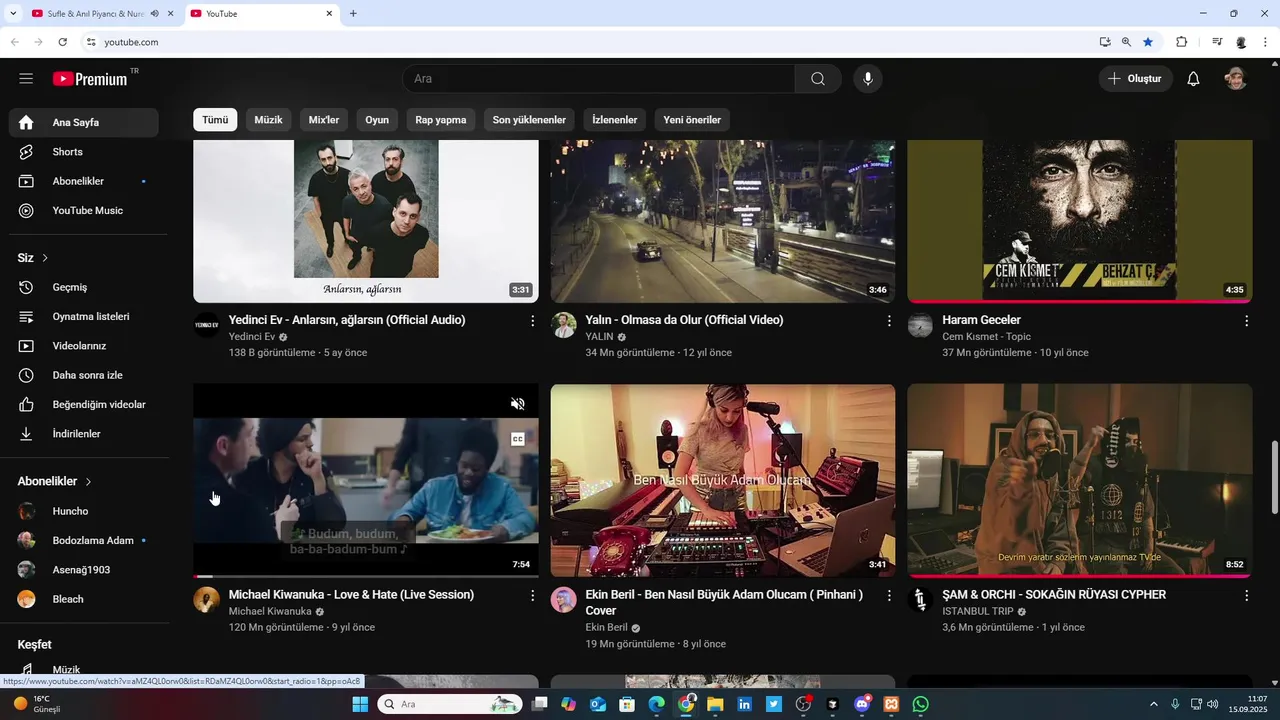The width and height of the screenshot is (1280, 720).
Task: Open Oynatma listeleri
Action: coord(84,317)
